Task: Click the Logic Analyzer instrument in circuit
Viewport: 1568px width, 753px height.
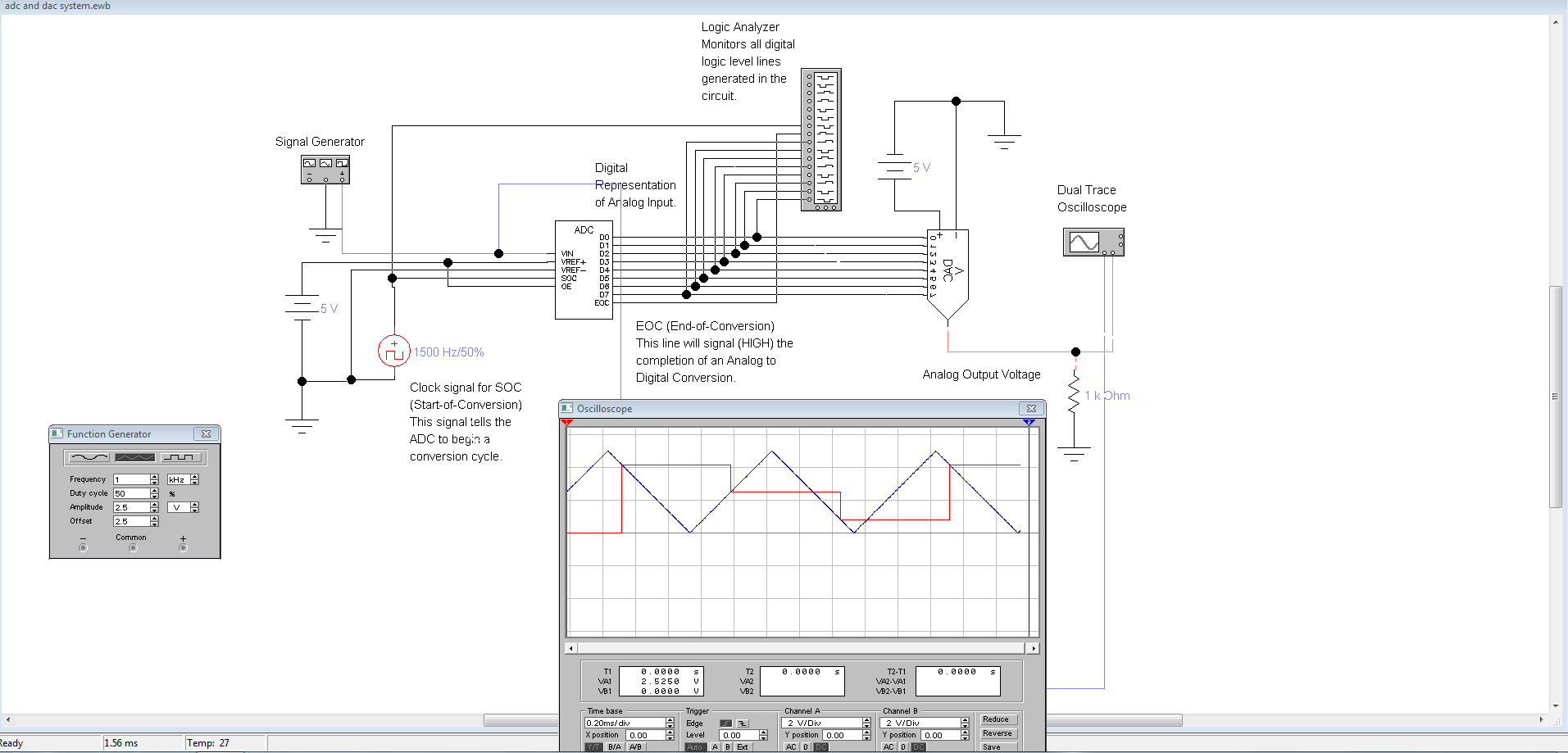Action: pos(820,140)
